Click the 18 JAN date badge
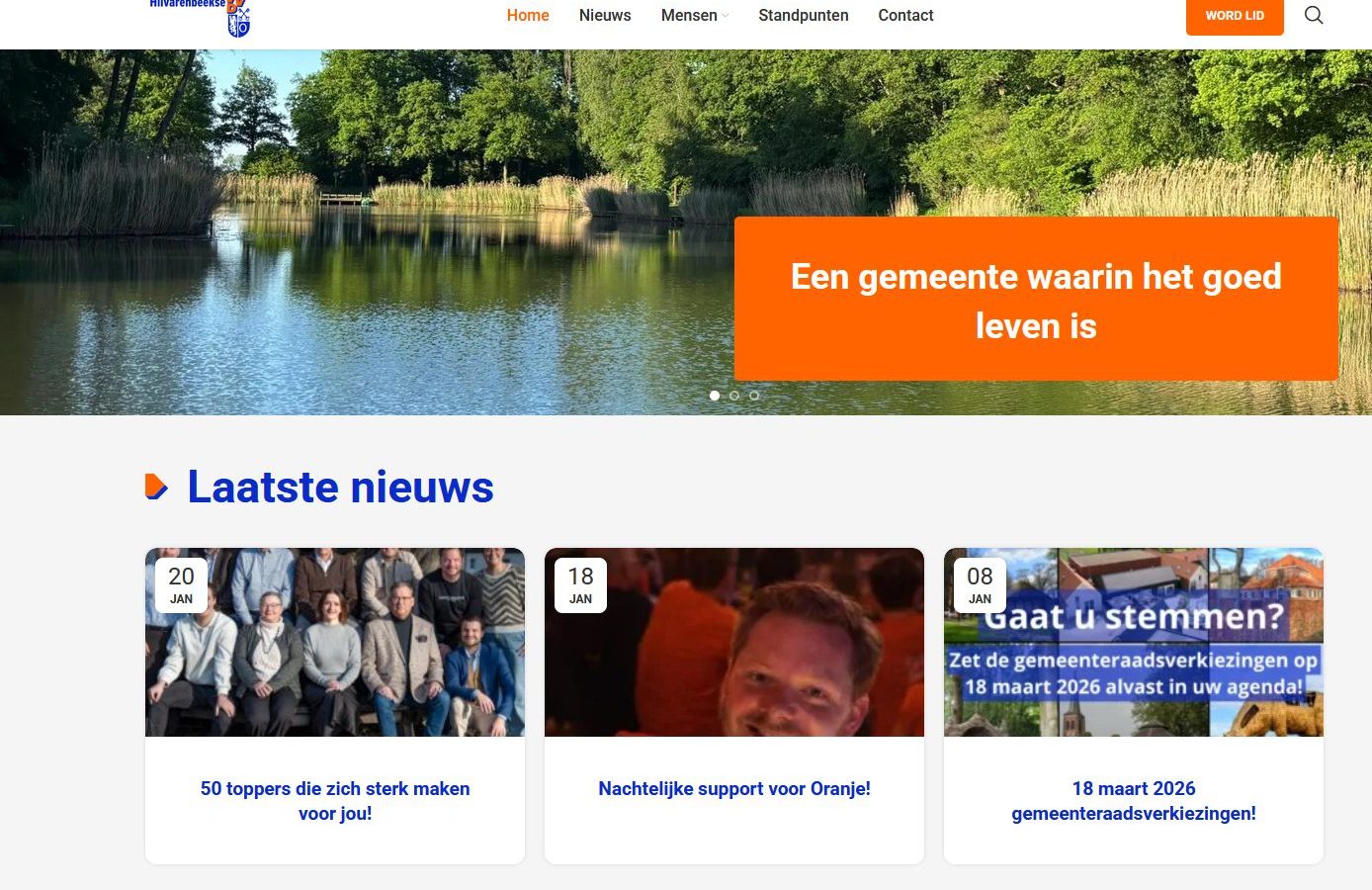This screenshot has height=890, width=1372. click(580, 585)
